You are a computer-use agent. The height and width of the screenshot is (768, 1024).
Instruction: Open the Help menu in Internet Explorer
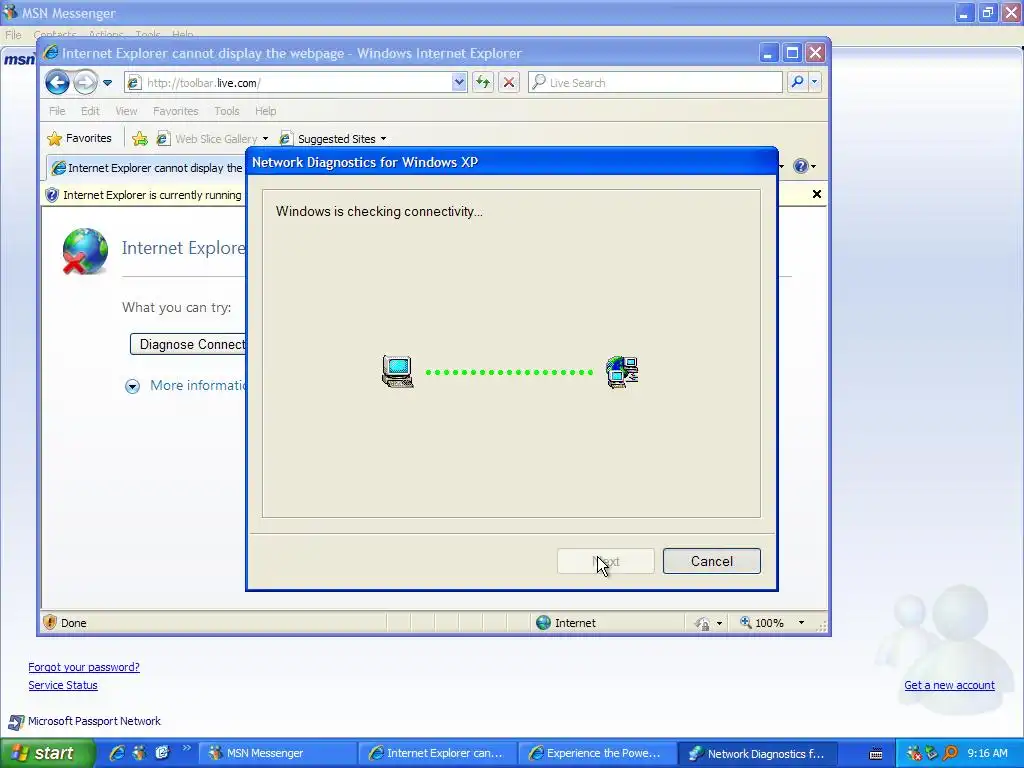(265, 111)
